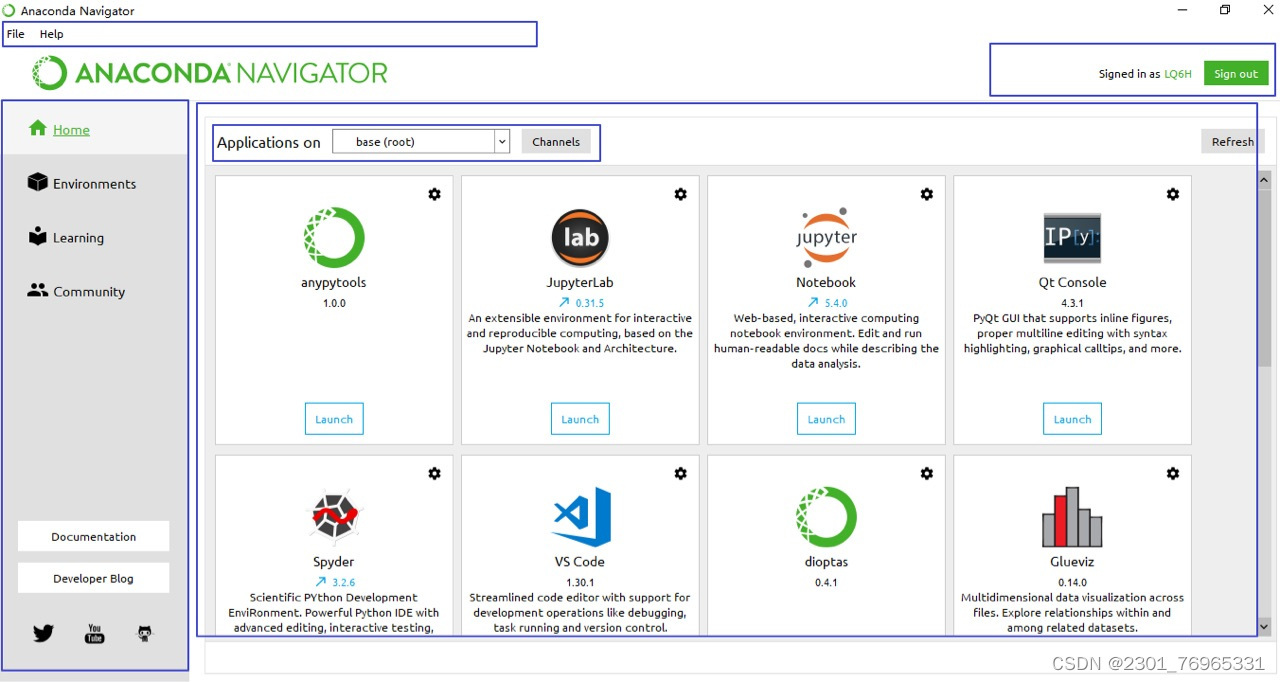
Task: Open the Help menu
Action: pyautogui.click(x=51, y=34)
